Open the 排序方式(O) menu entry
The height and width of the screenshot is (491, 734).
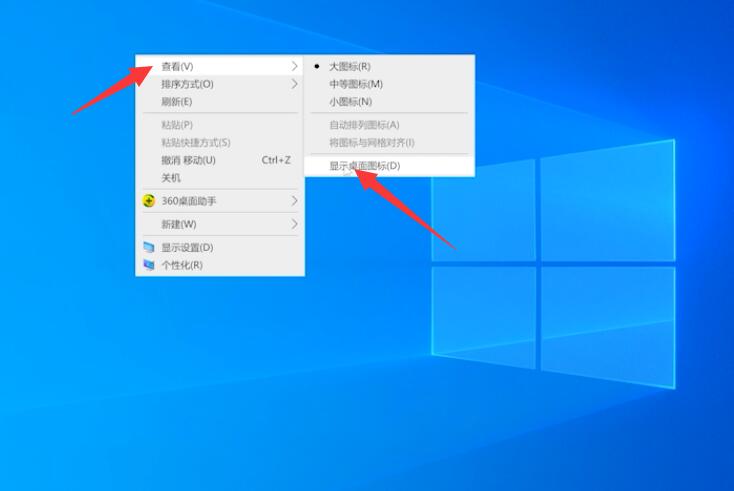point(220,84)
